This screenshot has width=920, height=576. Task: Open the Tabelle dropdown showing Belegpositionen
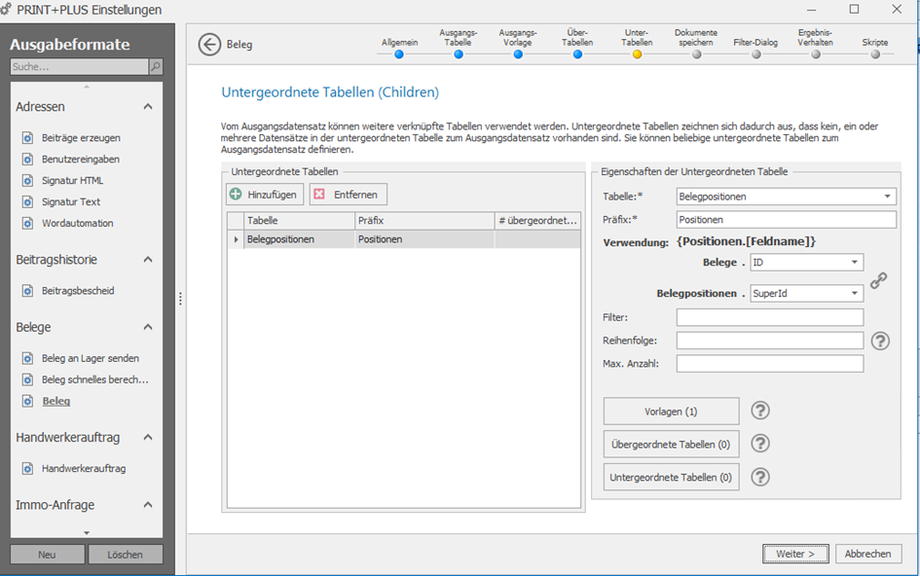(x=888, y=197)
